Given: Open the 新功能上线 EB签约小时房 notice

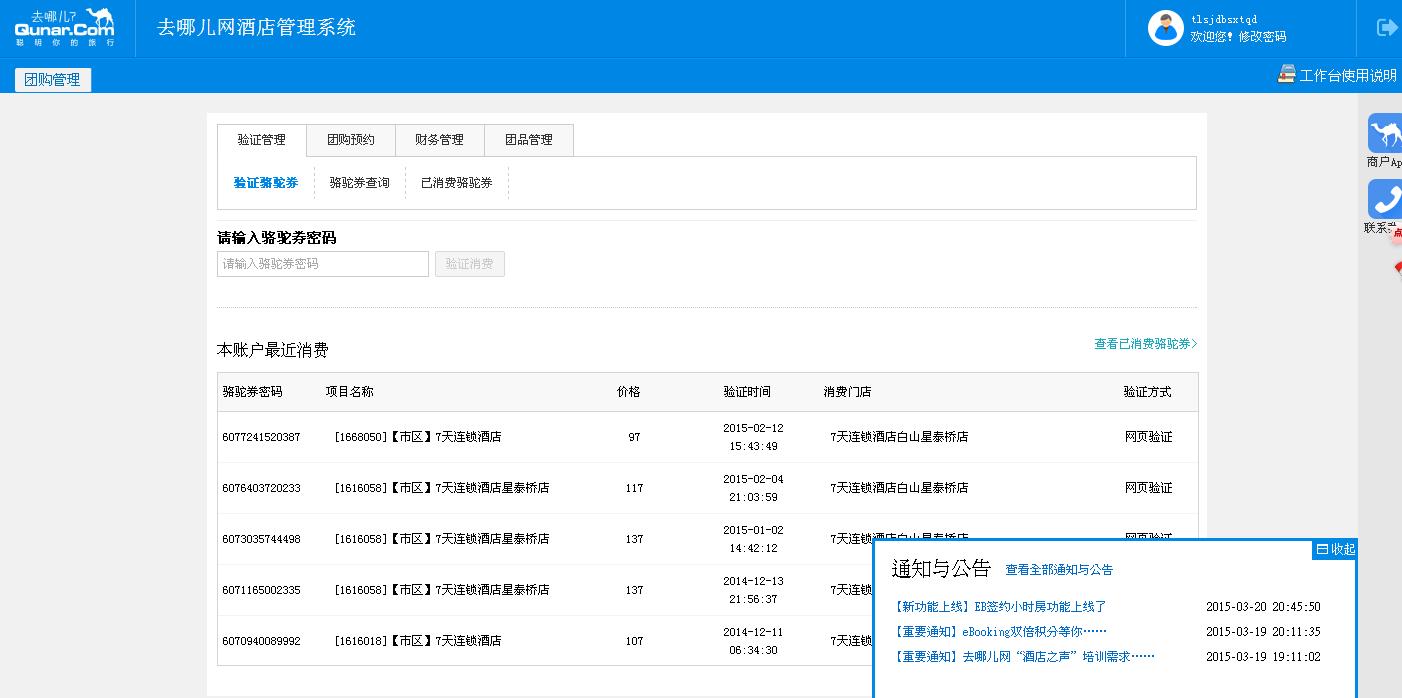Looking at the screenshot, I should pos(1000,607).
